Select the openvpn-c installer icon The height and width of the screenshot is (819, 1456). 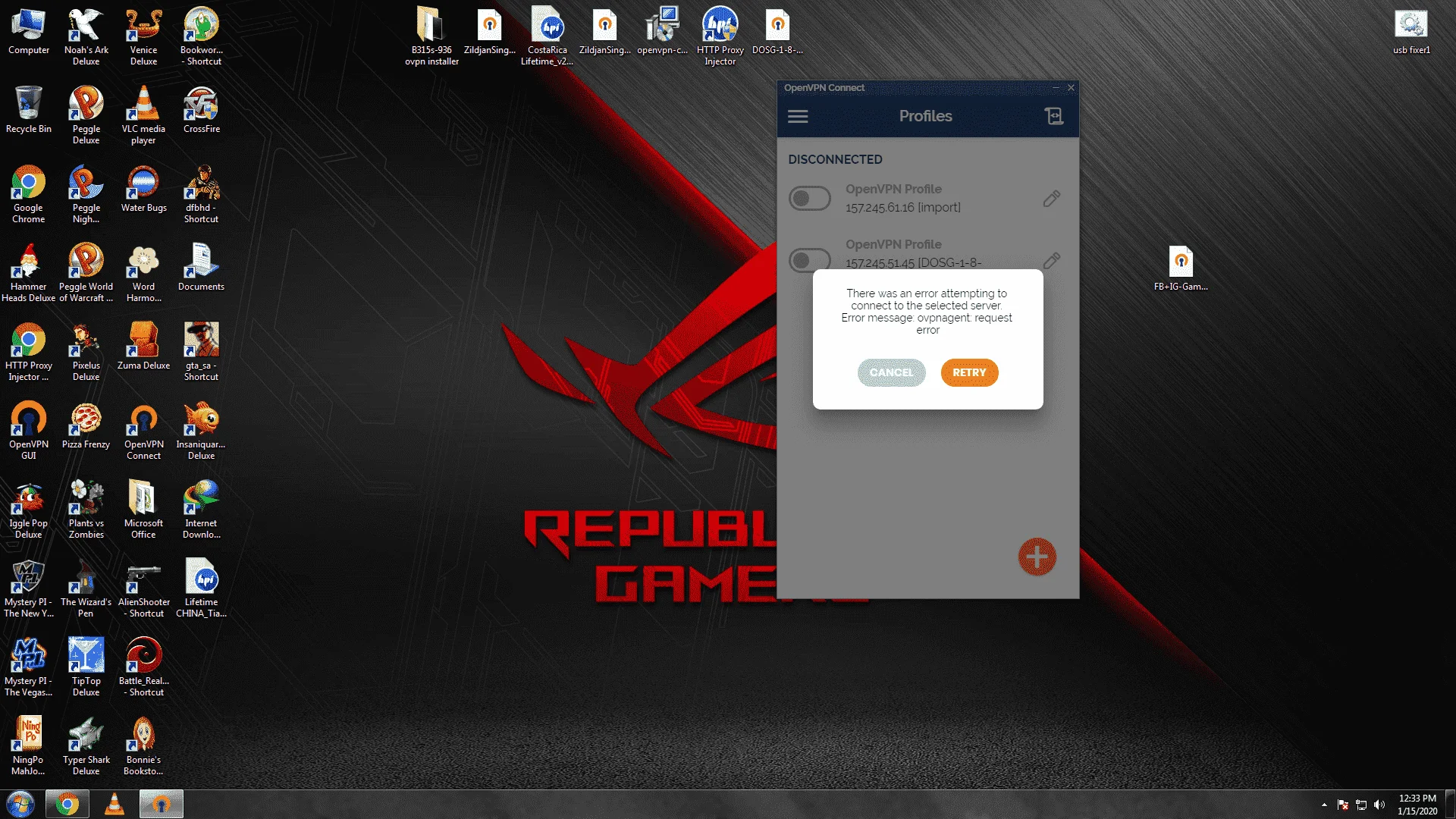662,32
